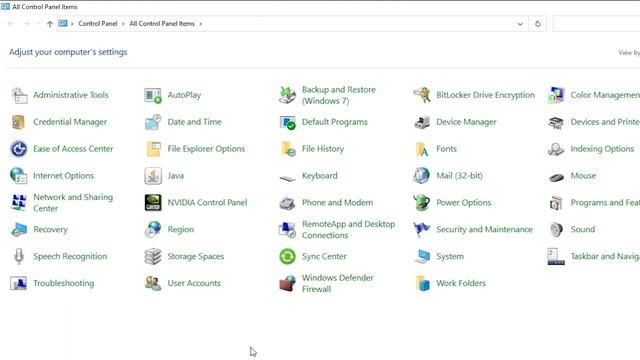Click the Sync Center icon
640x360 pixels.
(287, 257)
